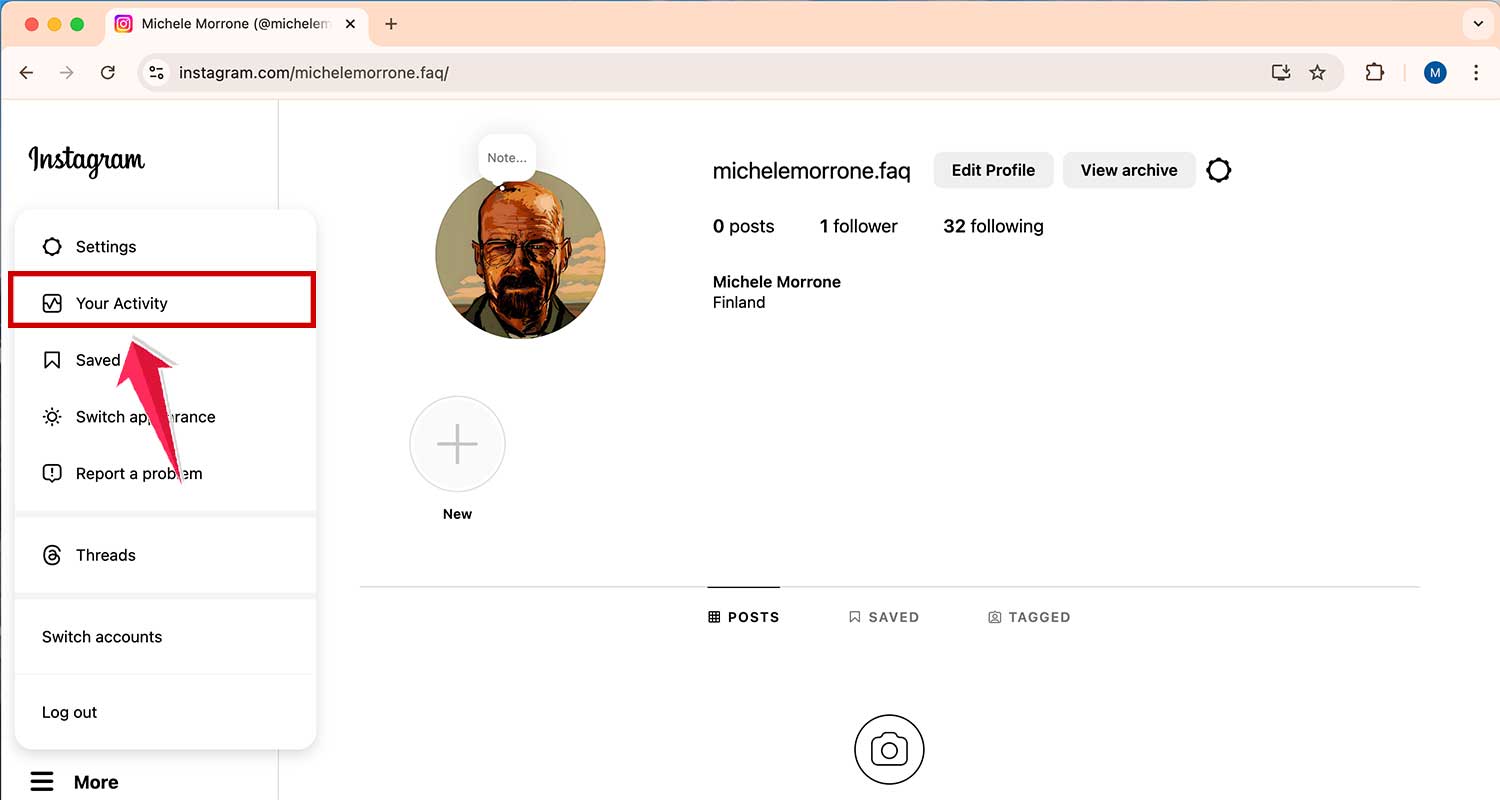This screenshot has width=1500, height=800.
Task: Click the profile settings gear icon
Action: pyautogui.click(x=1218, y=170)
